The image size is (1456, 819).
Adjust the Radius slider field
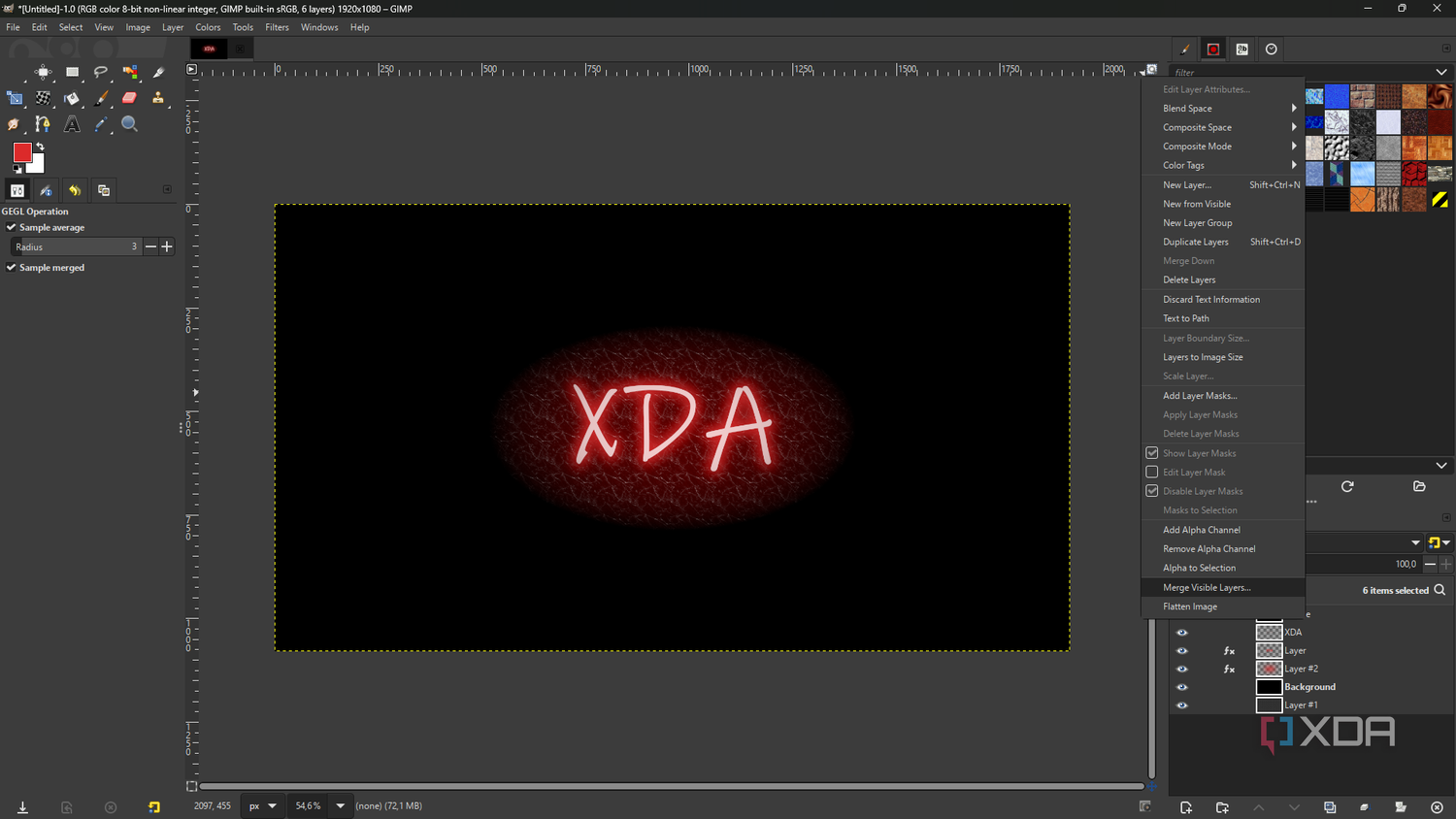coord(76,246)
